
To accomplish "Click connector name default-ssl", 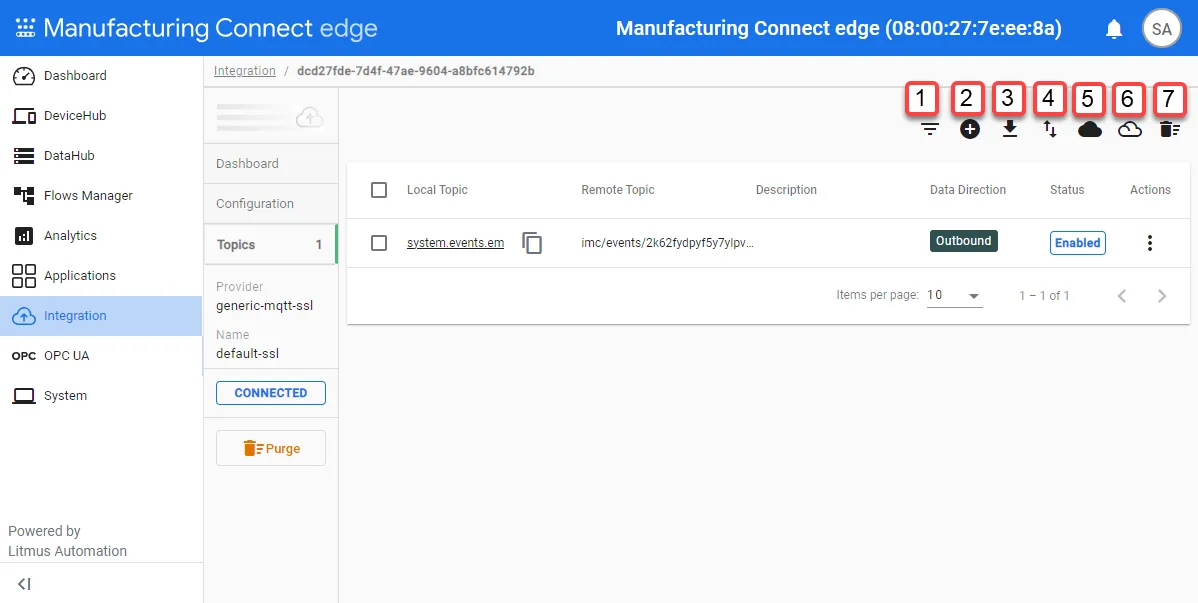I will (x=248, y=354).
